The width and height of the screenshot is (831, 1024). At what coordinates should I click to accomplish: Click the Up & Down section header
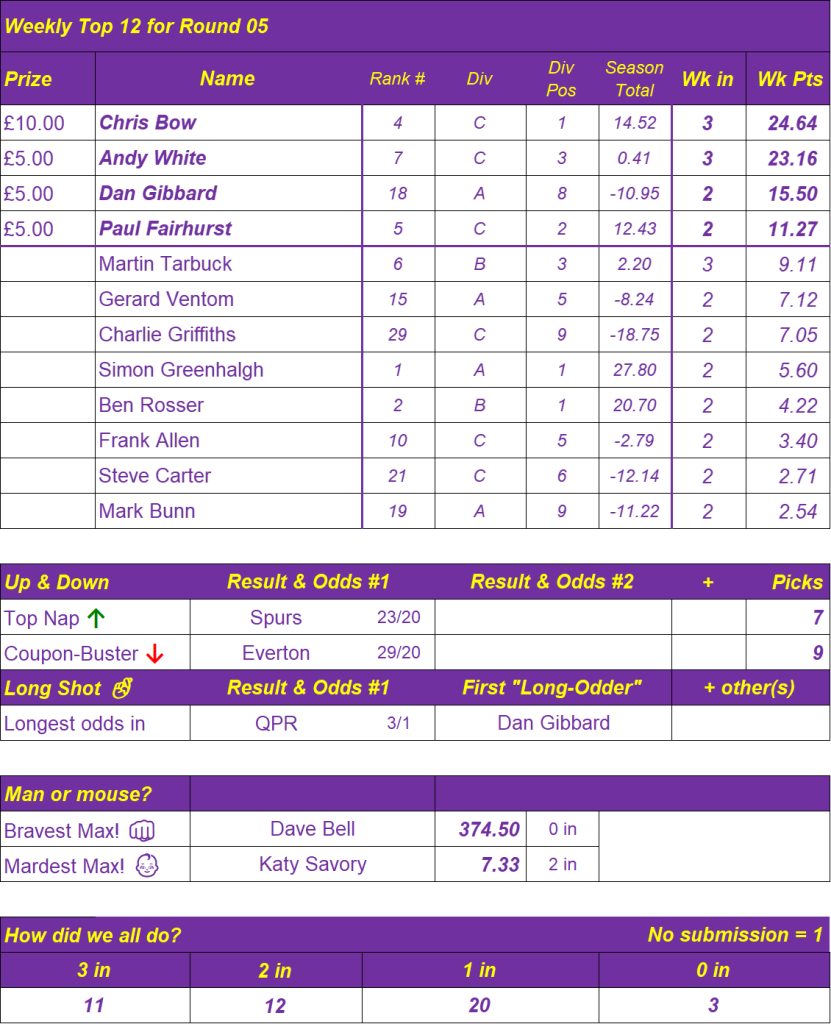(57, 583)
